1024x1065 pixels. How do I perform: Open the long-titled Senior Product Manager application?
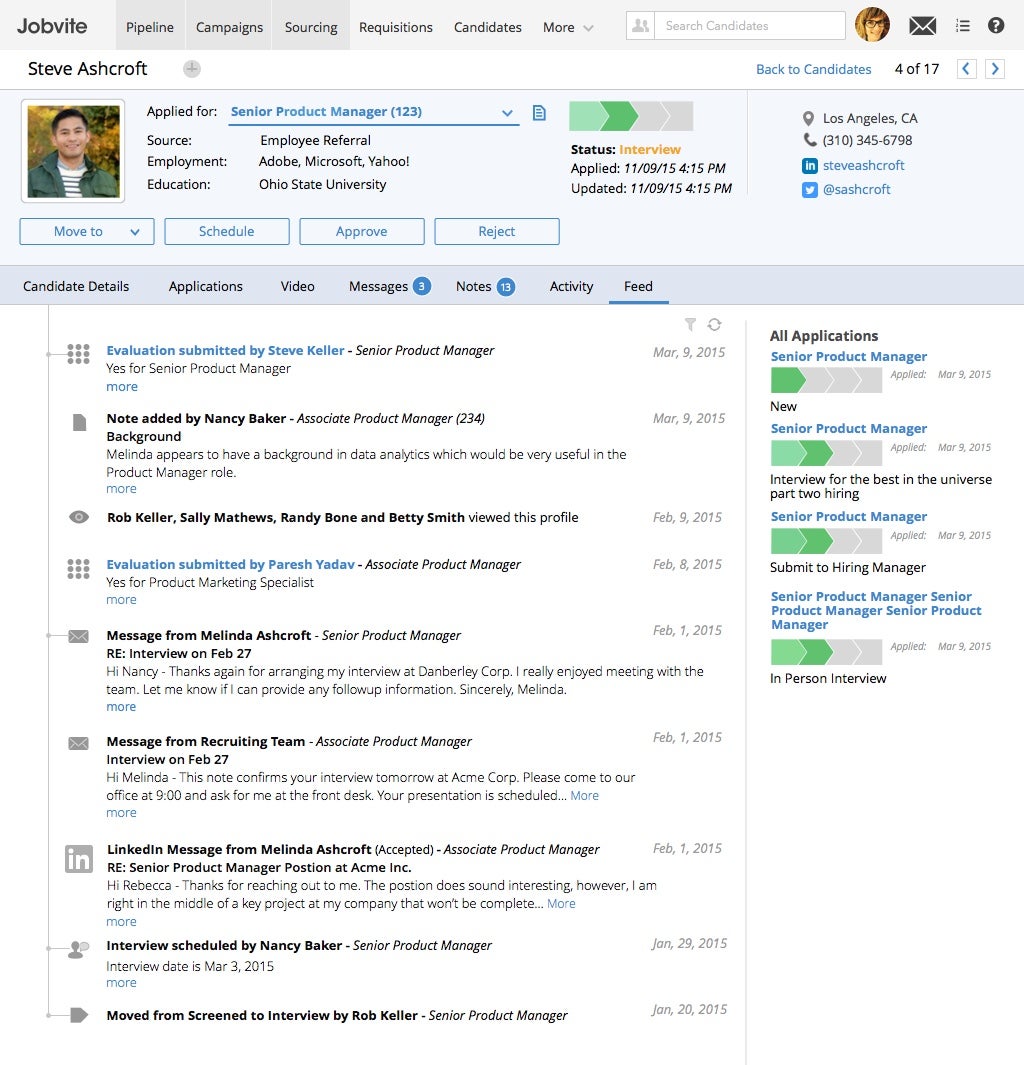tap(876, 611)
